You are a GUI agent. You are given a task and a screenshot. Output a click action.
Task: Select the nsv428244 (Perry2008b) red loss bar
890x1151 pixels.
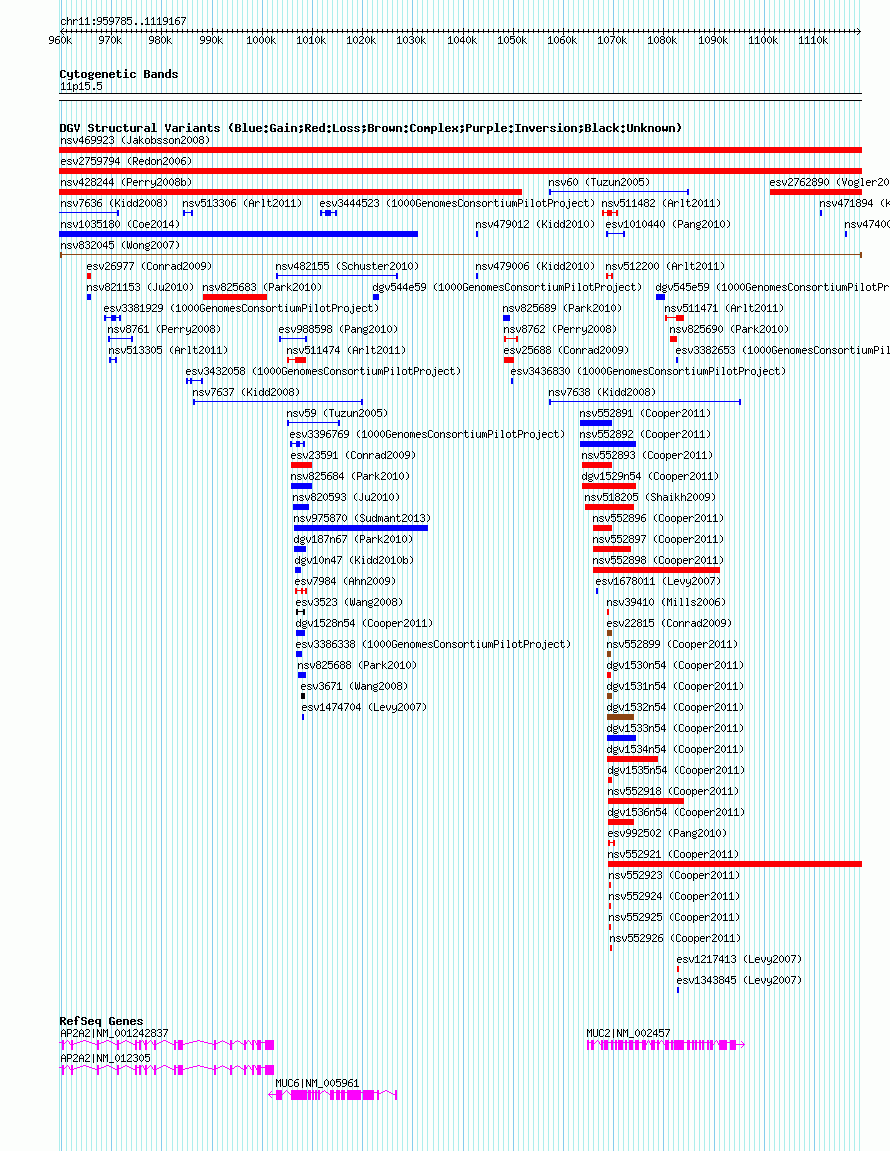coord(290,192)
